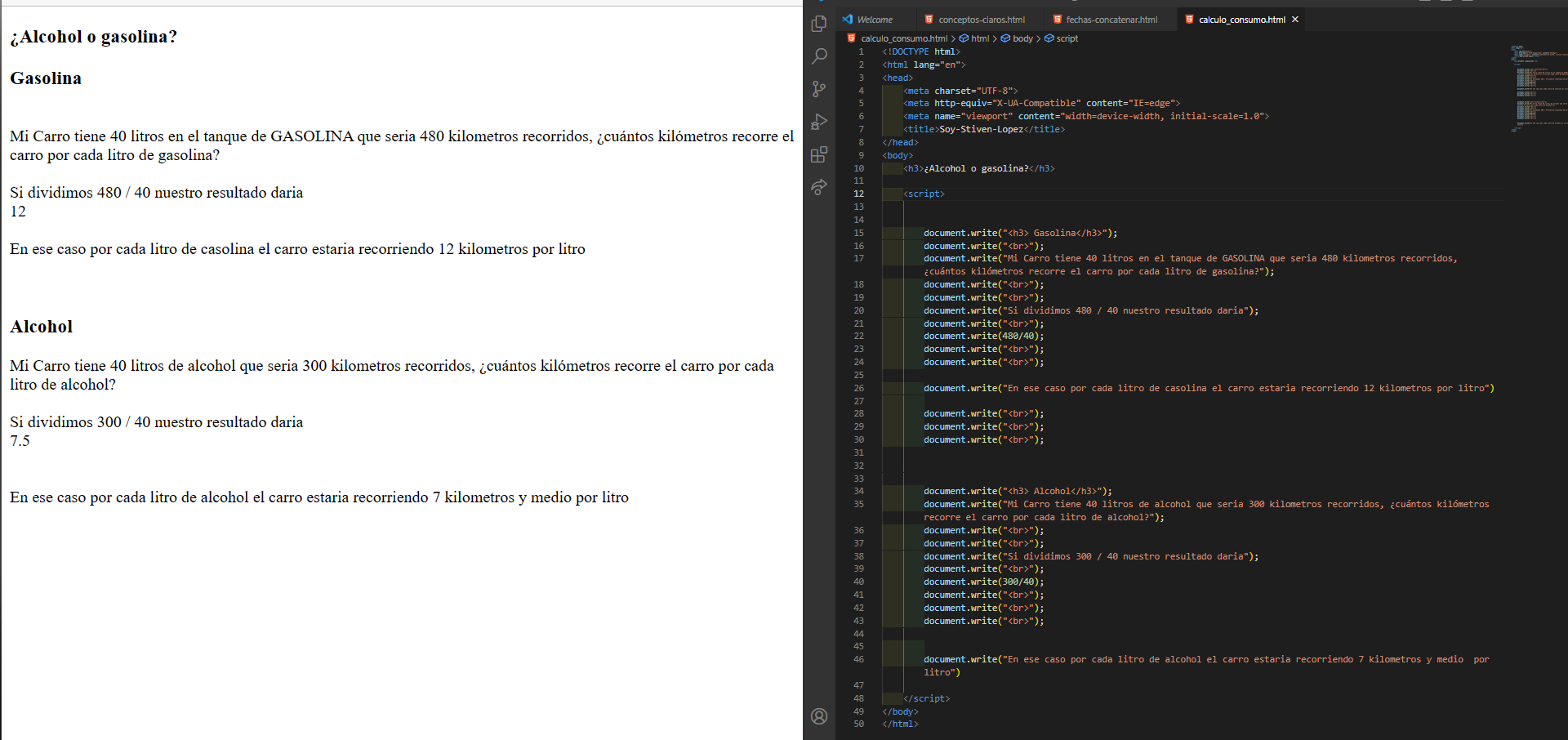This screenshot has height=740, width=1568.
Task: Click the "Gasolina" heading in the browser page
Action: tap(46, 78)
